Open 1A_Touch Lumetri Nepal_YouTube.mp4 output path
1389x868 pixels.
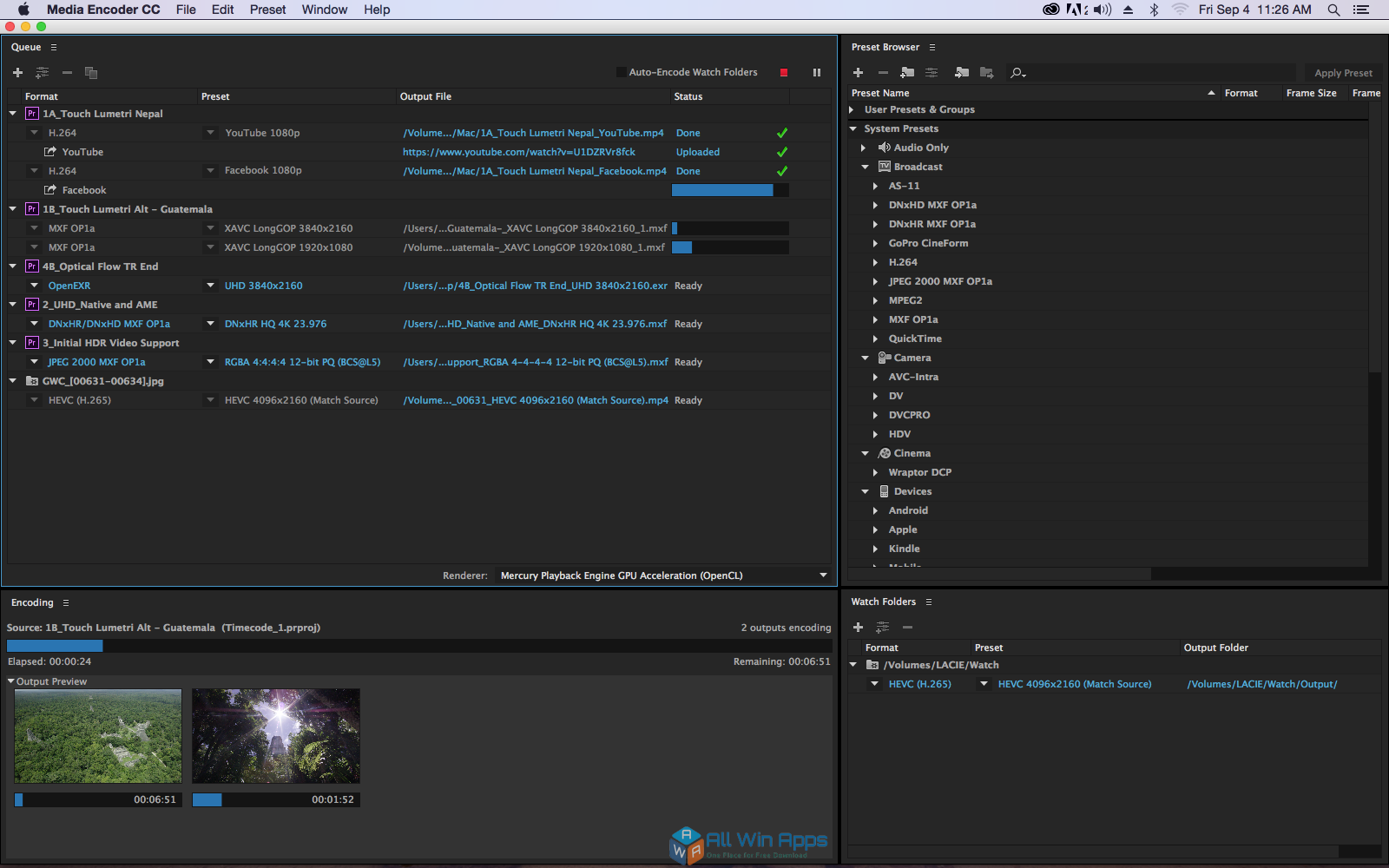[x=533, y=133]
